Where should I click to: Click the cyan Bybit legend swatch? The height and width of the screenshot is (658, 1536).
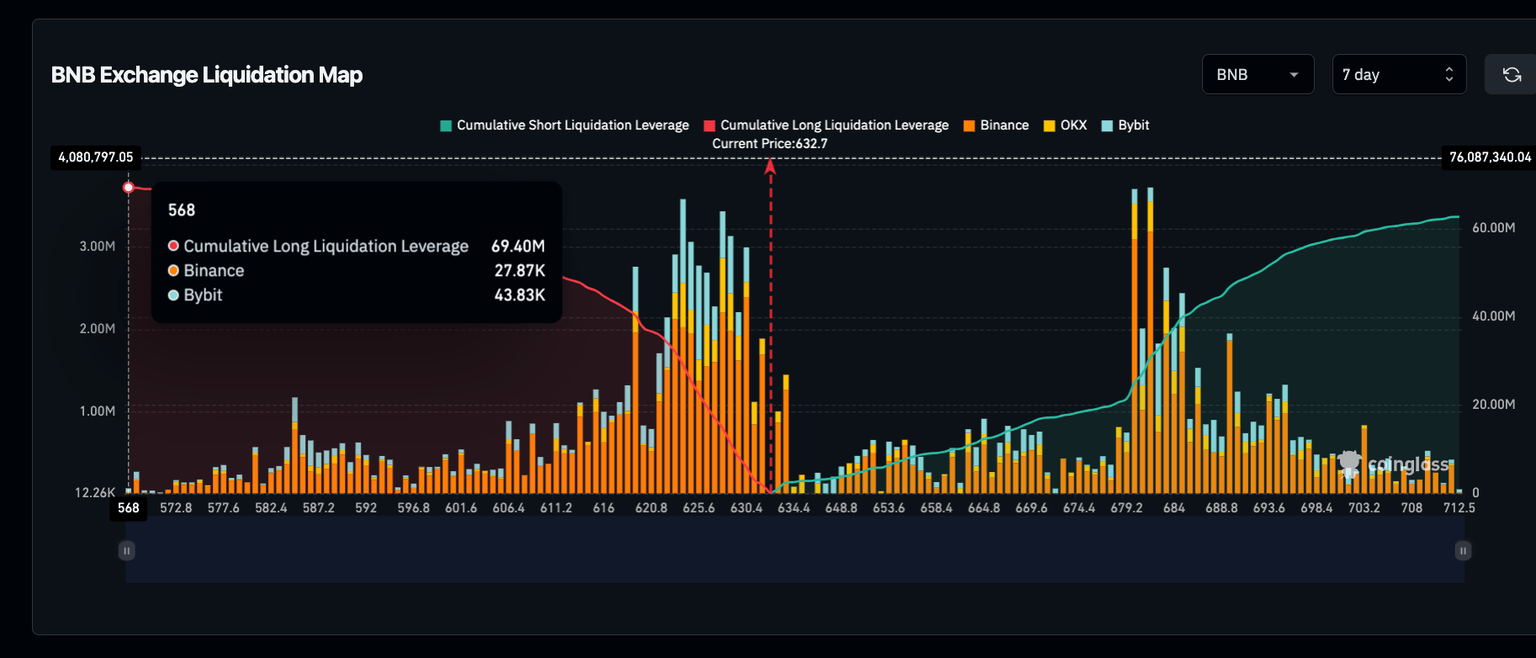1110,125
